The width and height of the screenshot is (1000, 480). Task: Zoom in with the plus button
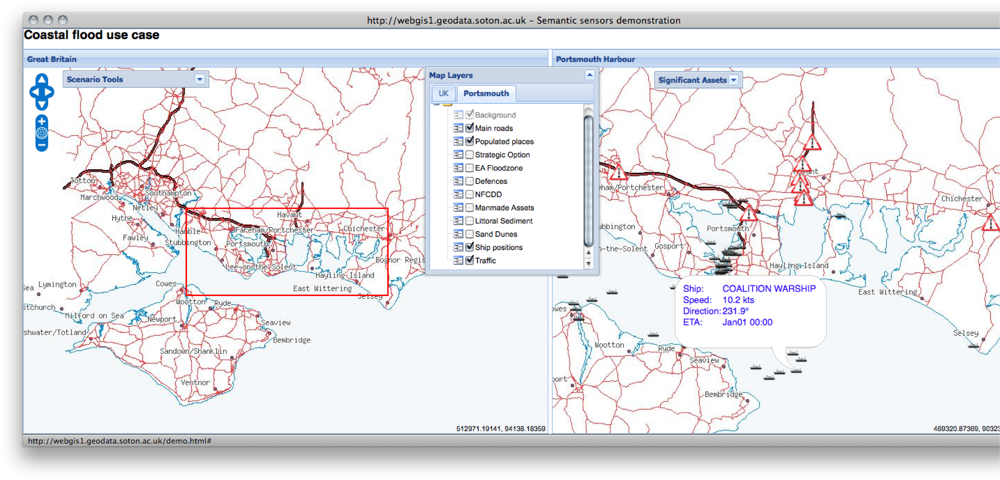click(x=41, y=121)
